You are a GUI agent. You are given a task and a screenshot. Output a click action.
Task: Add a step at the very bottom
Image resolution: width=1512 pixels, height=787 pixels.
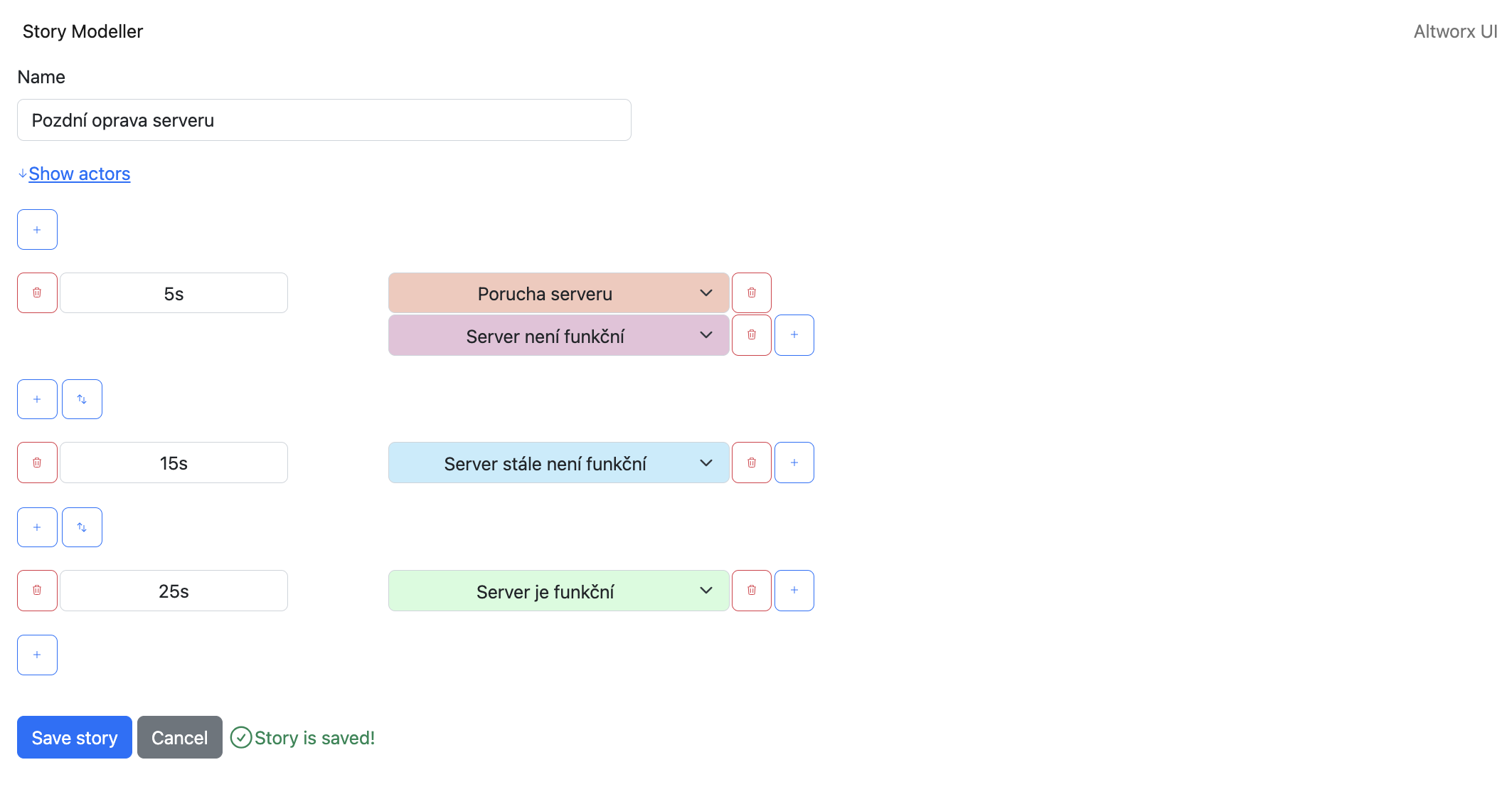[x=37, y=655]
